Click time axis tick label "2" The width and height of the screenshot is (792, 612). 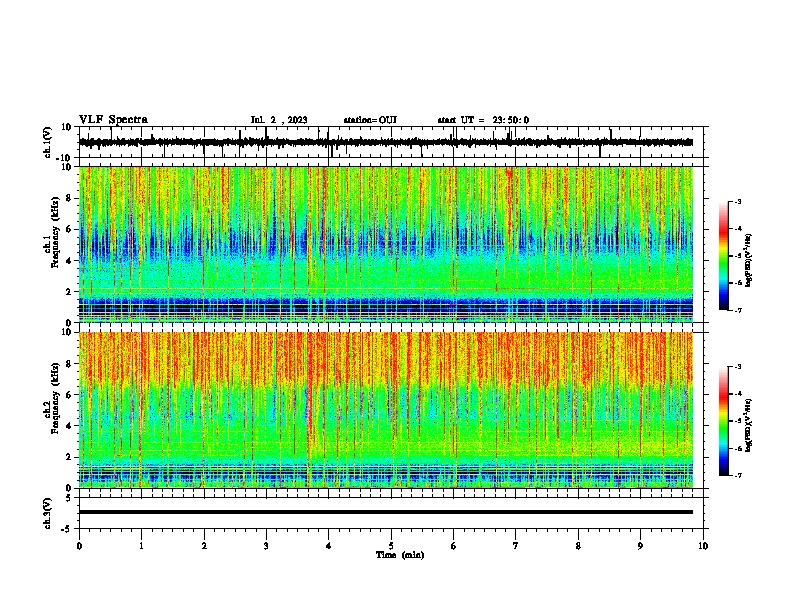click(x=204, y=546)
